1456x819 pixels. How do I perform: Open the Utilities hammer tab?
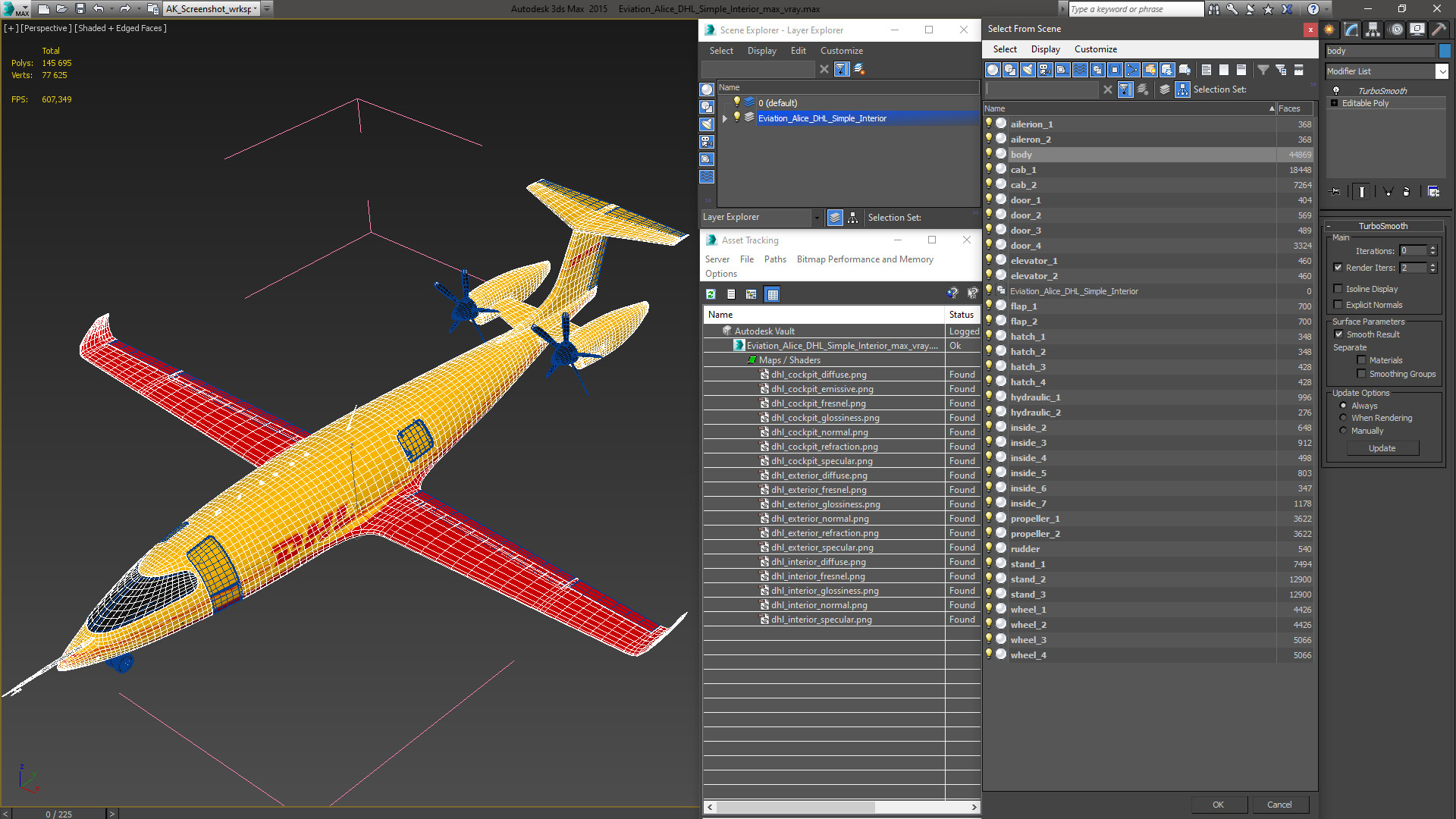click(x=1439, y=30)
